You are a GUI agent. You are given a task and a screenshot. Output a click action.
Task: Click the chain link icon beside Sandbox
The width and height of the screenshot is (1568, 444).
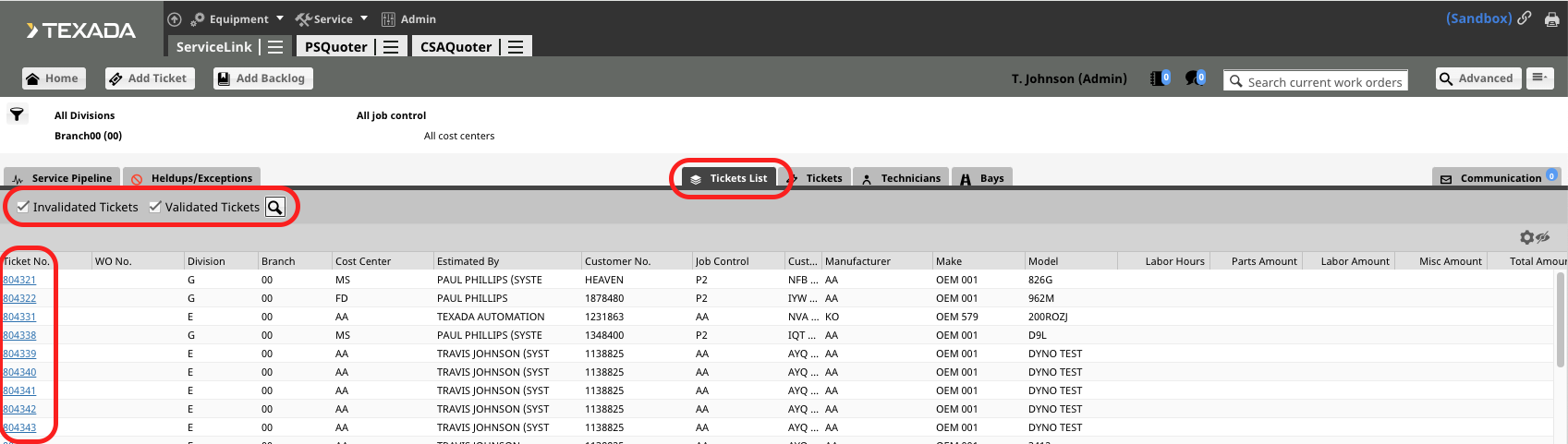tap(1525, 18)
